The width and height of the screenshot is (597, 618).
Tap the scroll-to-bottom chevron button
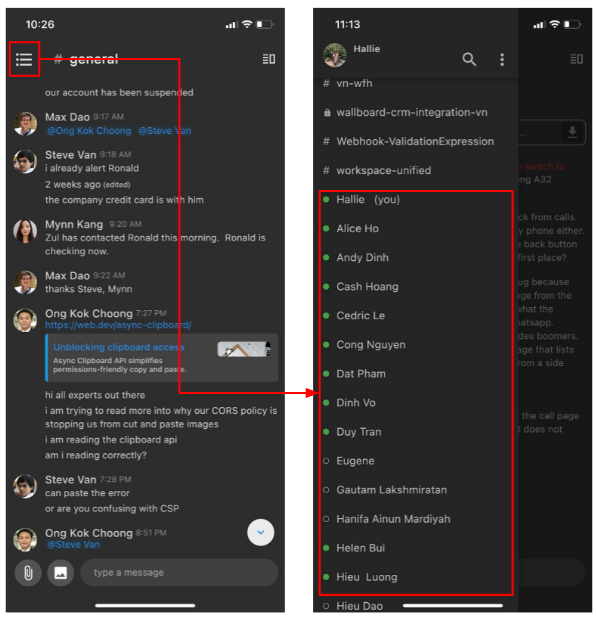pos(260,532)
